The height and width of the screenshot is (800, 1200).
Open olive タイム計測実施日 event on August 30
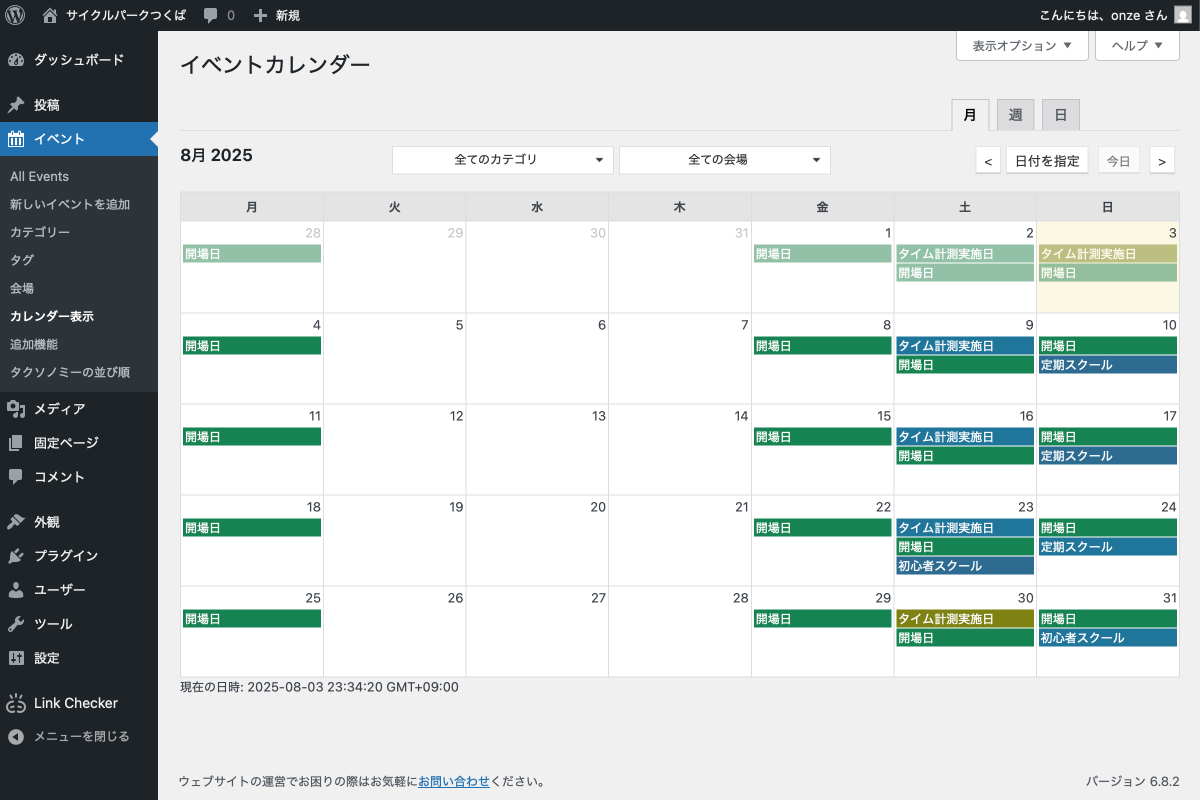click(965, 618)
